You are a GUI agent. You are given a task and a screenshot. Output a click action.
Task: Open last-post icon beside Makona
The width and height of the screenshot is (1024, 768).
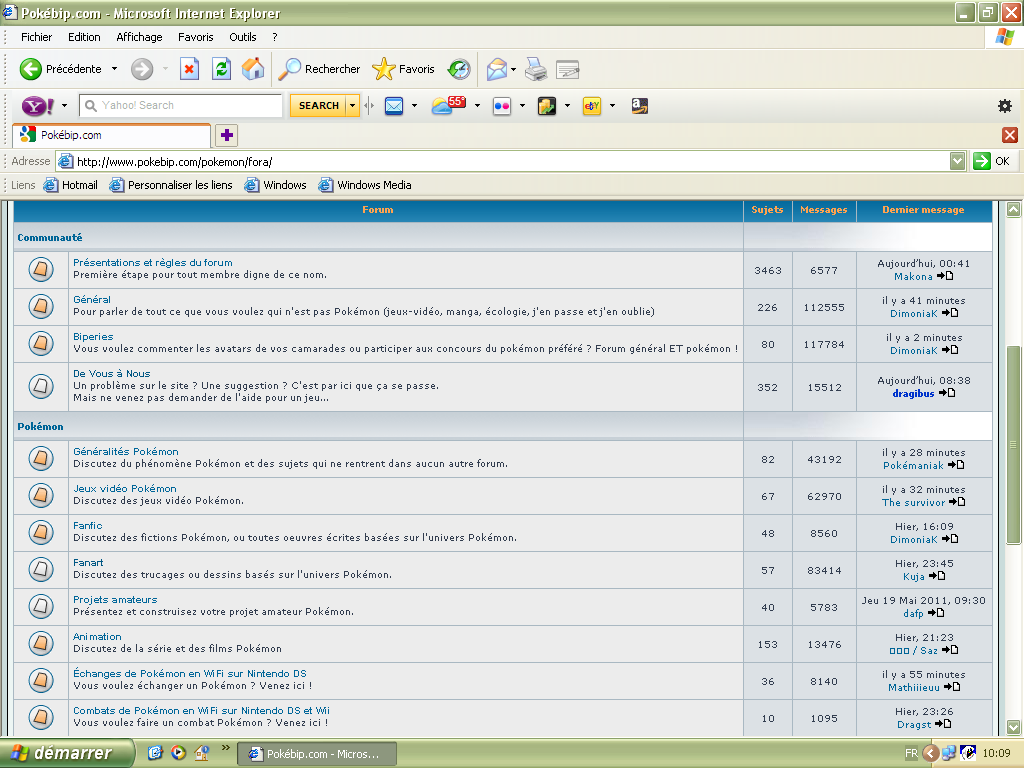(945, 276)
